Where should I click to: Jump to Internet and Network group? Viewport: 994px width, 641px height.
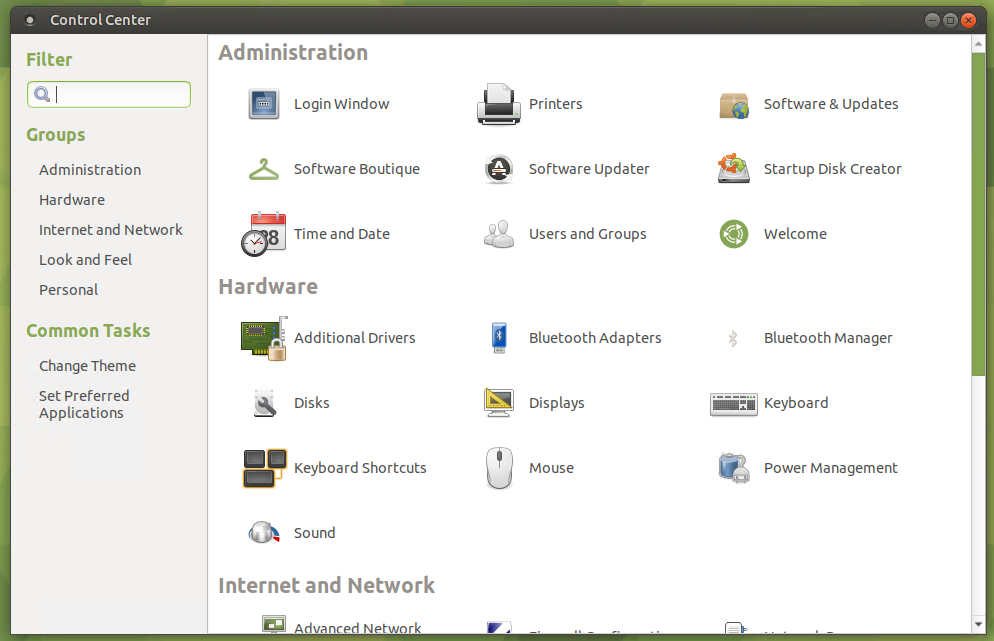coord(110,230)
